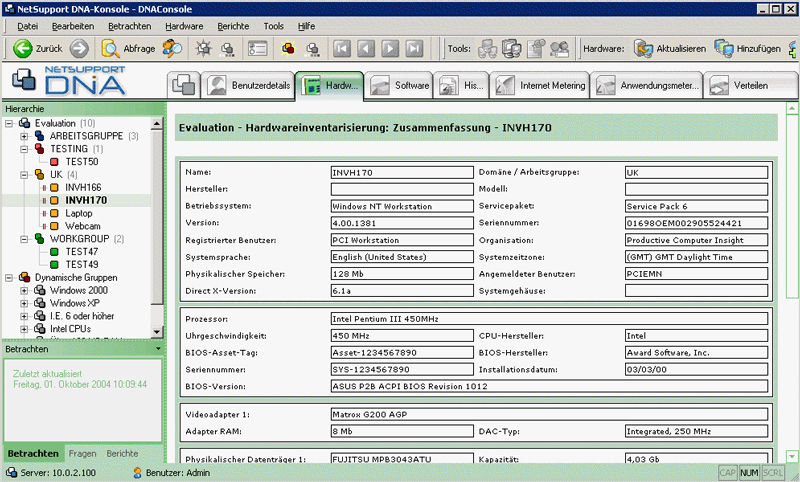Viewport: 800px width, 482px height.
Task: Click Hardware Hinzufügen button
Action: 747,48
